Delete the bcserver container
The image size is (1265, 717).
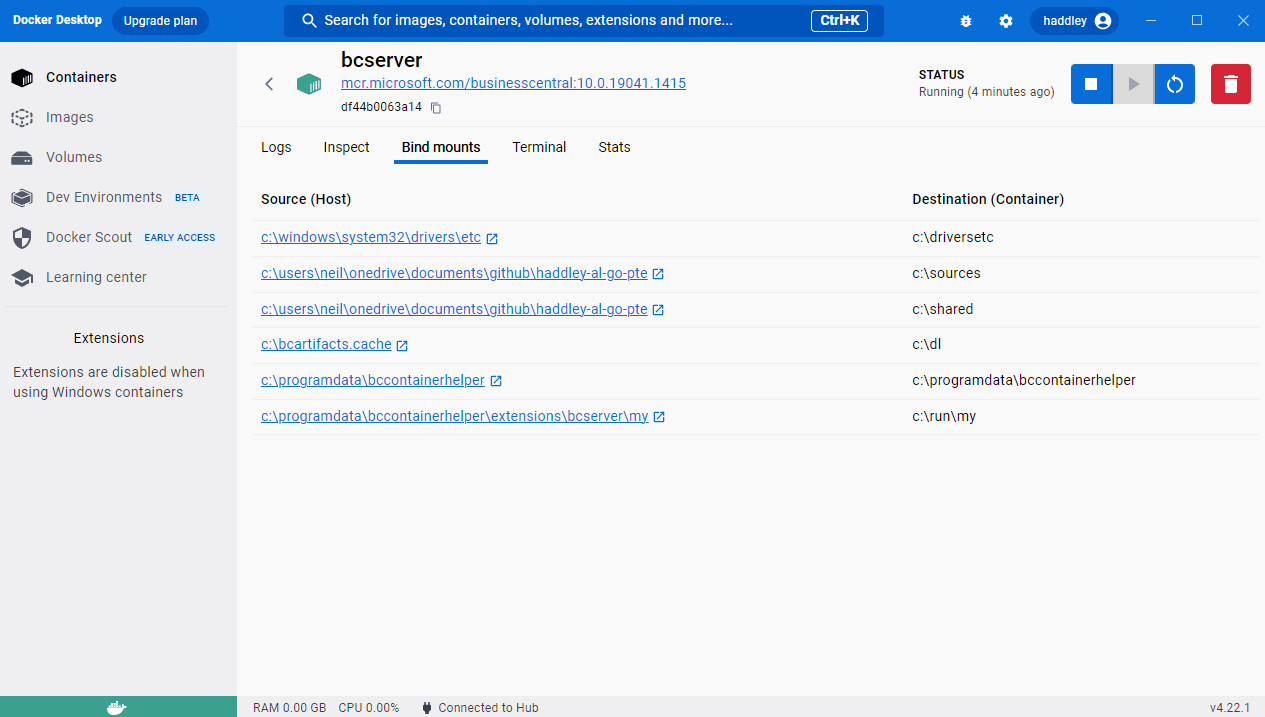coord(1231,84)
